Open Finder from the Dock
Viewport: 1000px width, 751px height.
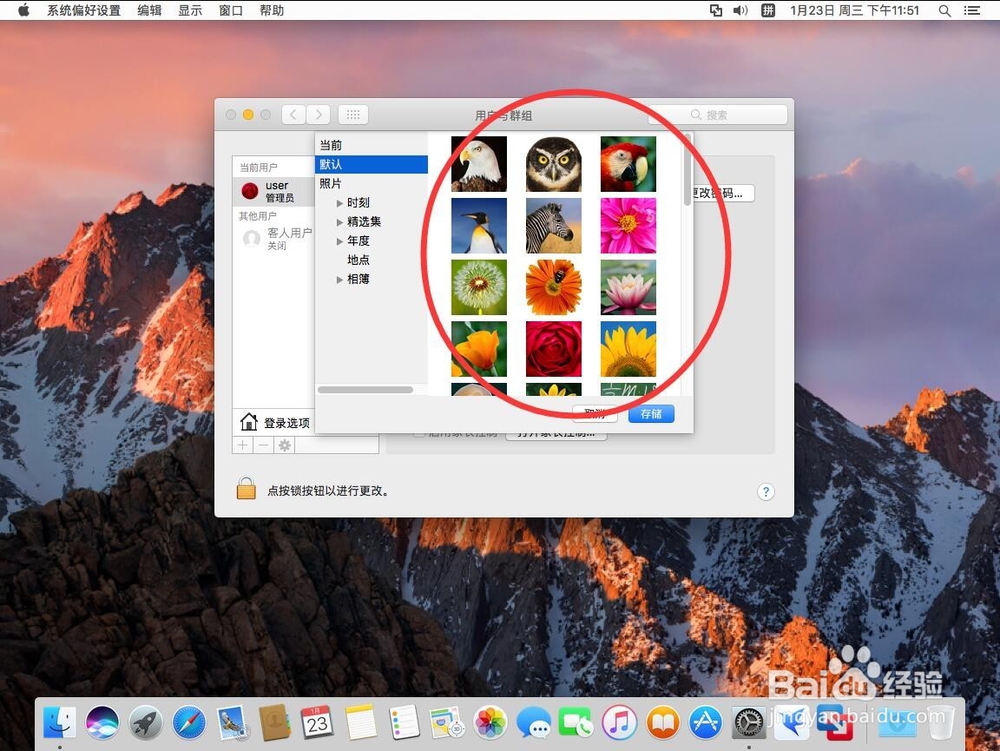(59, 722)
